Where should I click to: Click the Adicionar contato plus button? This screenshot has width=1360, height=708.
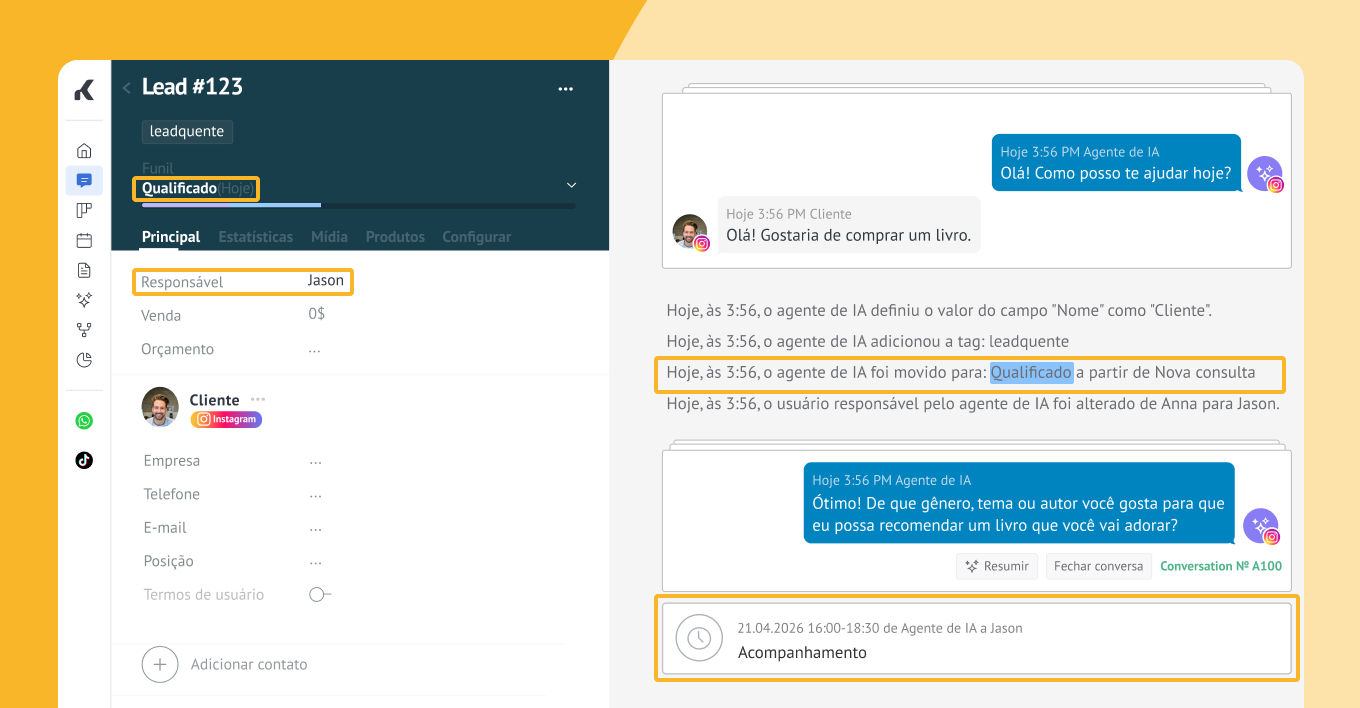(x=160, y=665)
